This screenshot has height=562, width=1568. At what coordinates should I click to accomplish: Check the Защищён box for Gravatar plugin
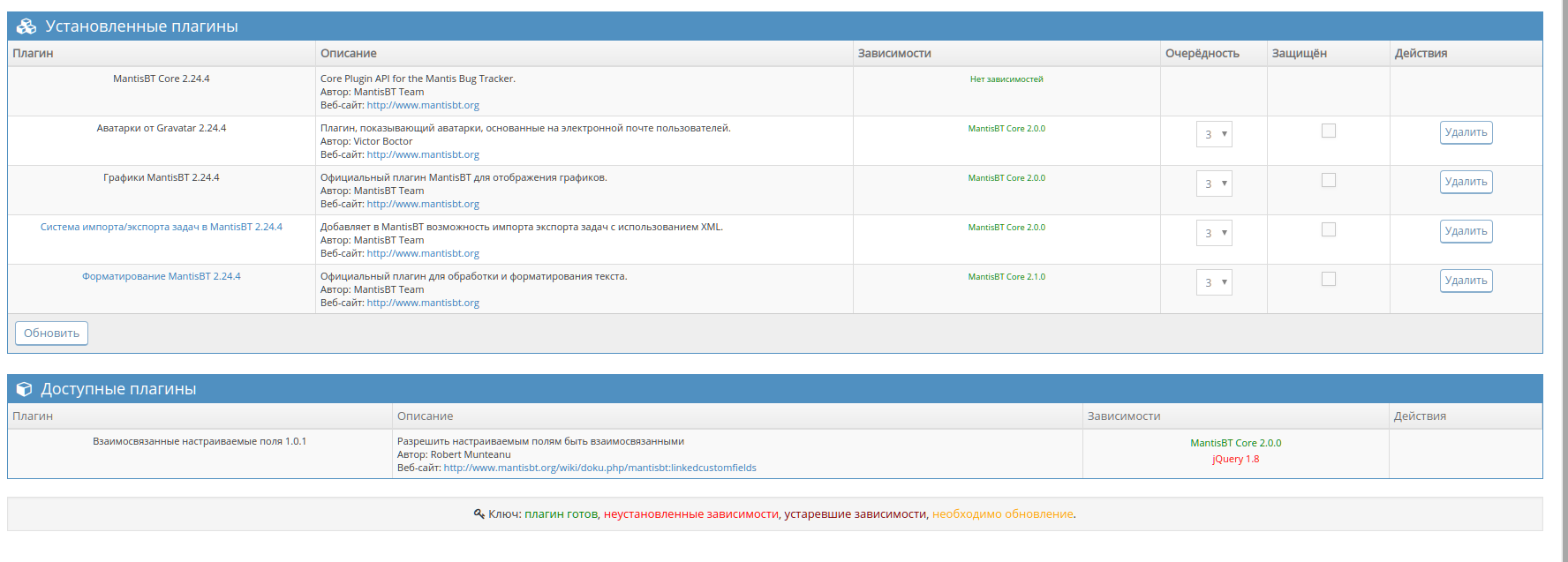(x=1328, y=131)
